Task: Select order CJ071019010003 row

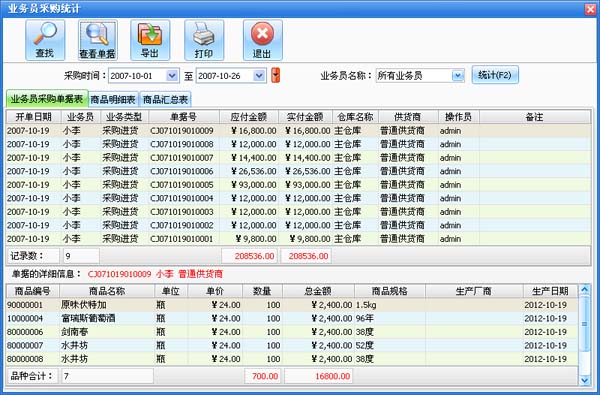Action: [298, 212]
